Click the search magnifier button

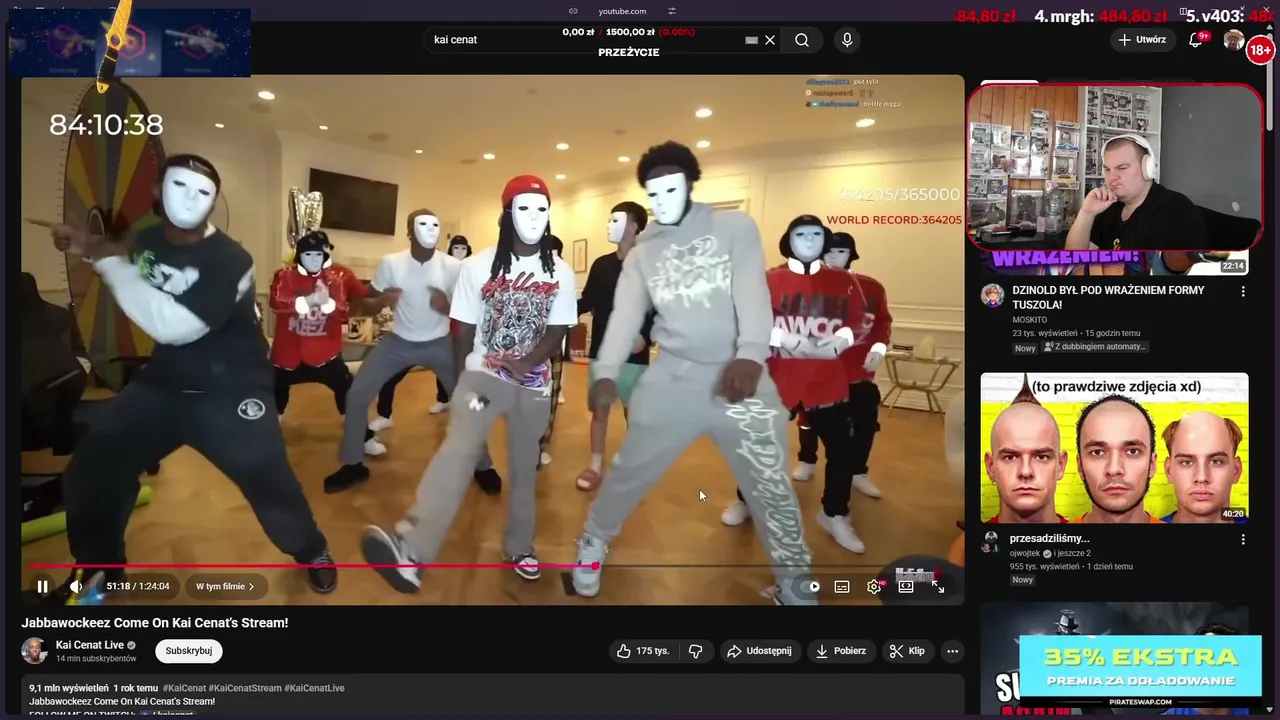(x=802, y=40)
